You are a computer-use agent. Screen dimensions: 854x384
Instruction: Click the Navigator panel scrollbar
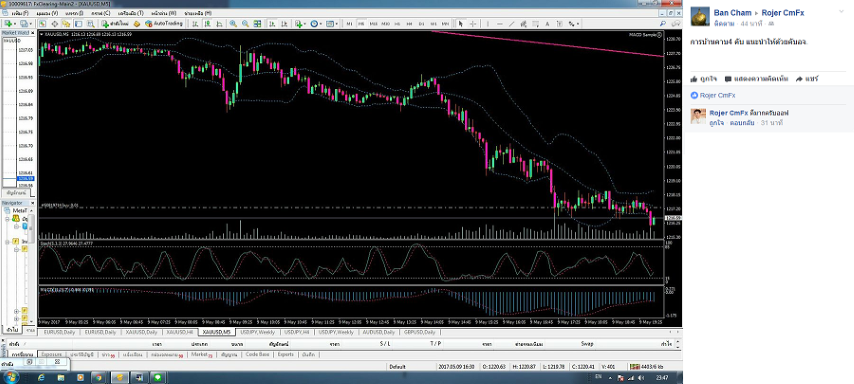pyautogui.click(x=32, y=267)
